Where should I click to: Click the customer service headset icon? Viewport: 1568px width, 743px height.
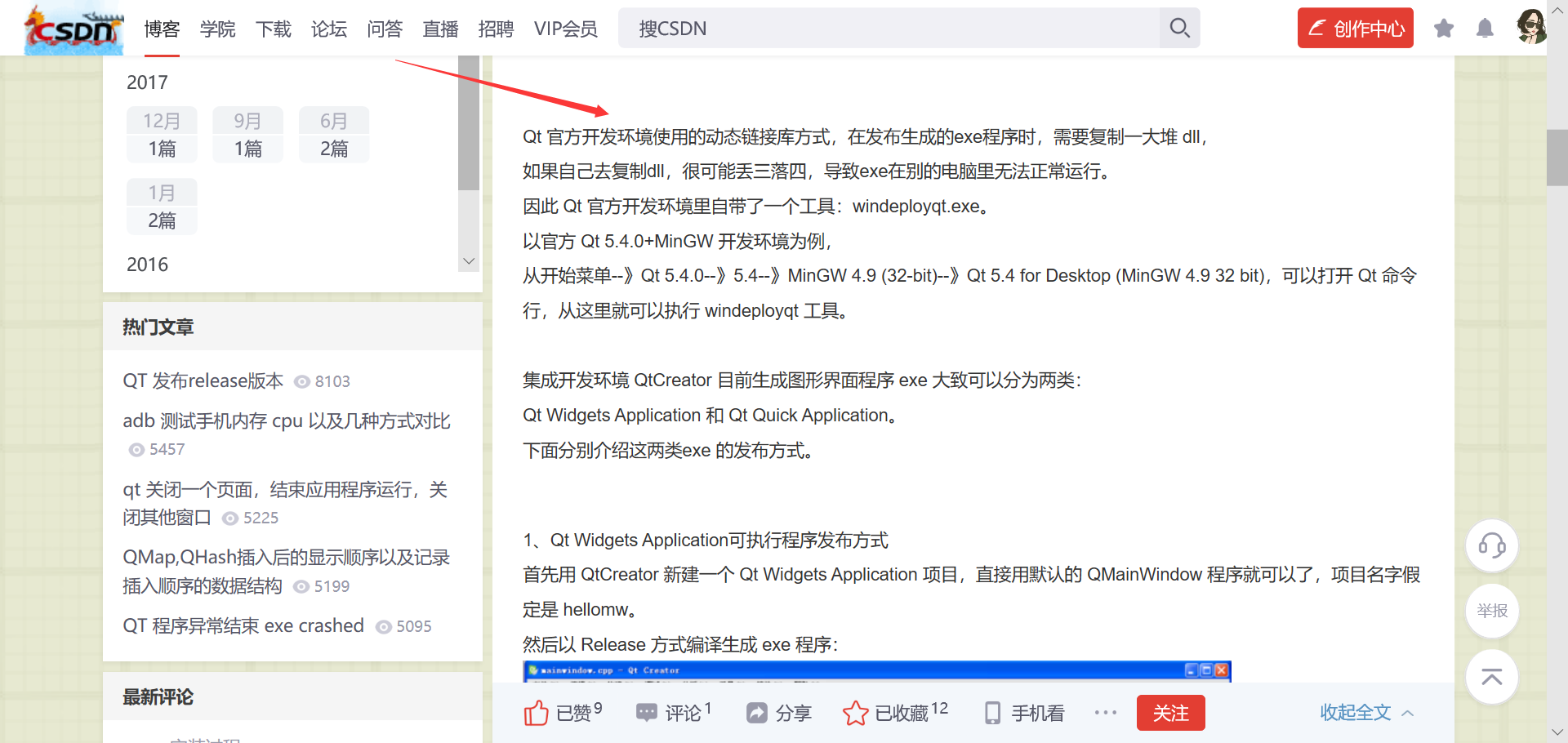1492,545
